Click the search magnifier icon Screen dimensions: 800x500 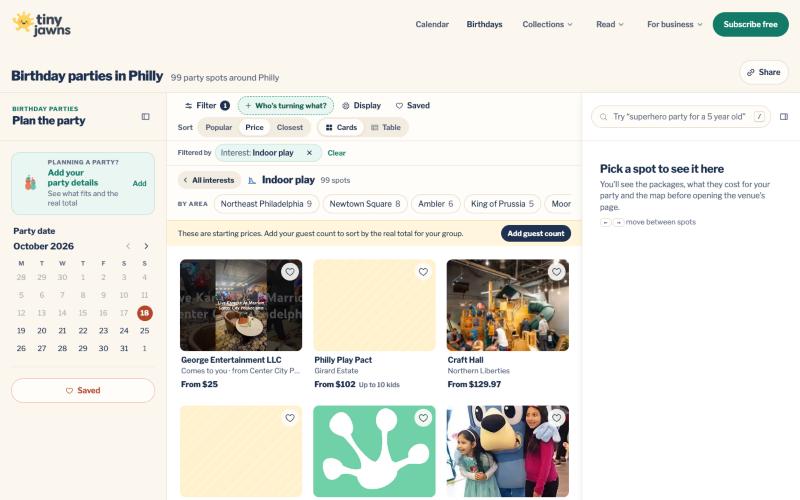(x=604, y=117)
